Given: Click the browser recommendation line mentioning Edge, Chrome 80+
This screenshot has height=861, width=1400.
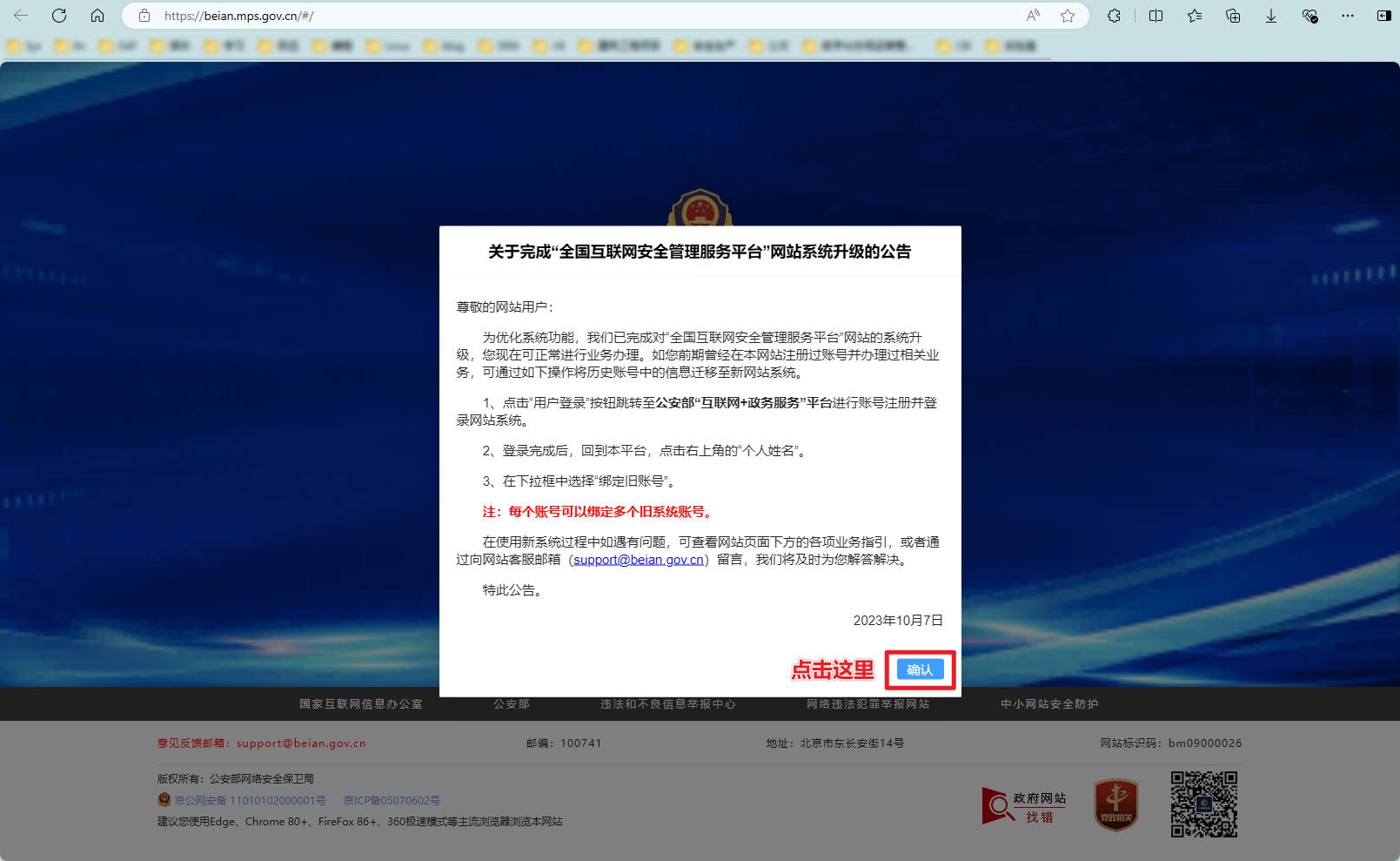Looking at the screenshot, I should [359, 822].
